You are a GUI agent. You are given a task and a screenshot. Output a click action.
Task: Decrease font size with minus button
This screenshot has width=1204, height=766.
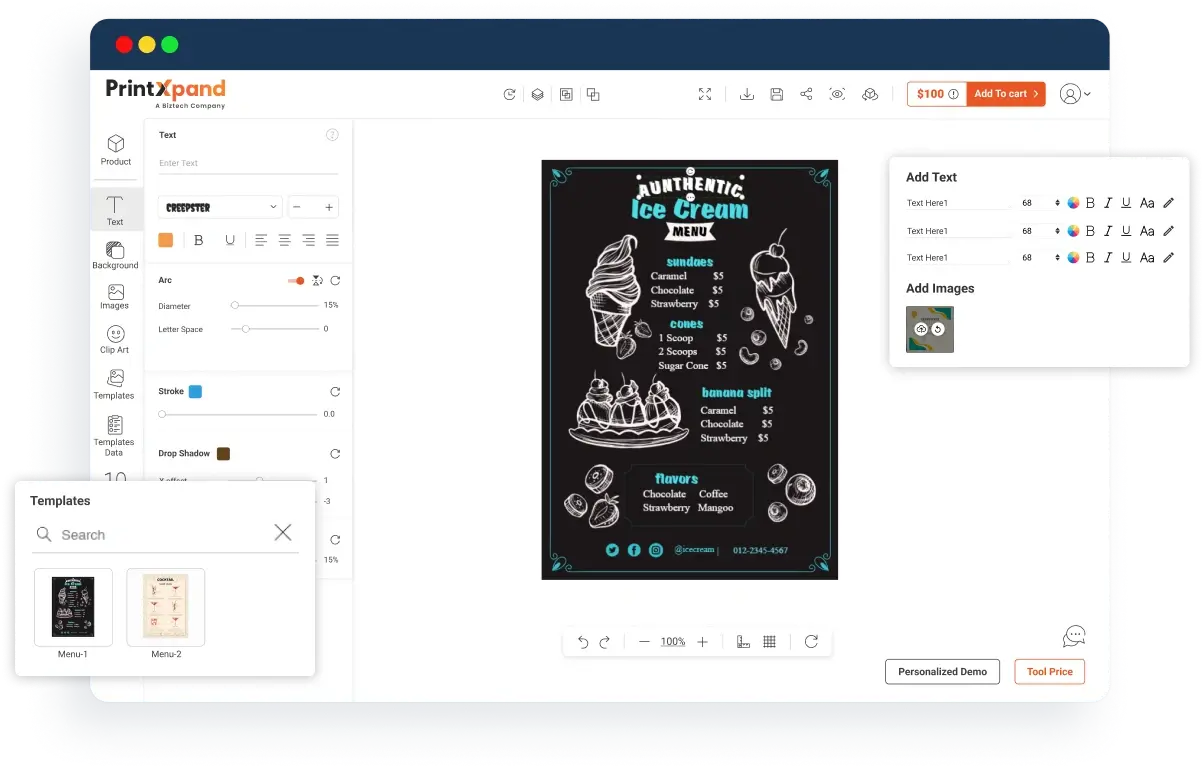pyautogui.click(x=298, y=207)
